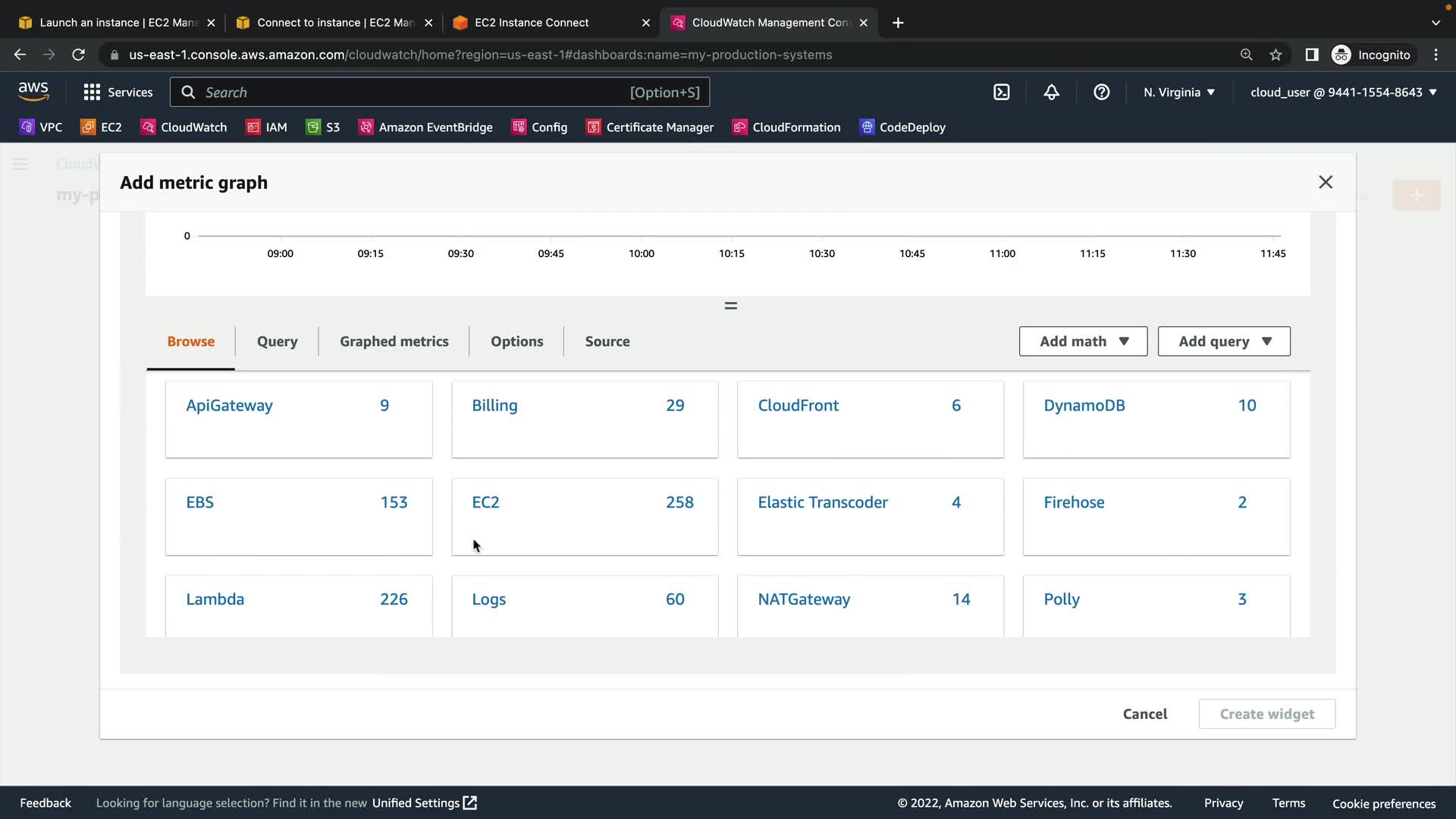Open AWS CloudShell icon in header
This screenshot has height=819, width=1456.
1001,93
